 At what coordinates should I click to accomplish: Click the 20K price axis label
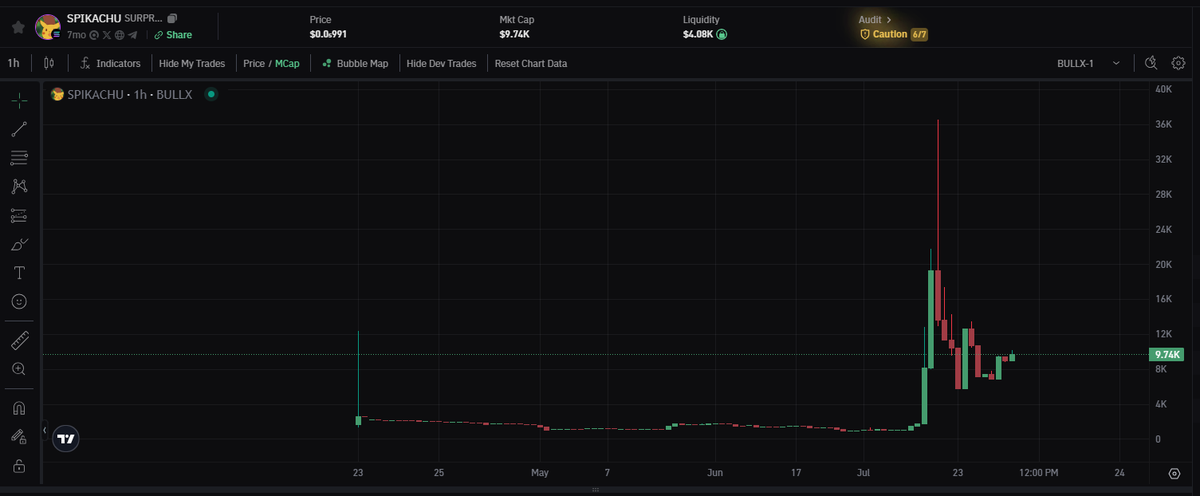coord(1163,264)
